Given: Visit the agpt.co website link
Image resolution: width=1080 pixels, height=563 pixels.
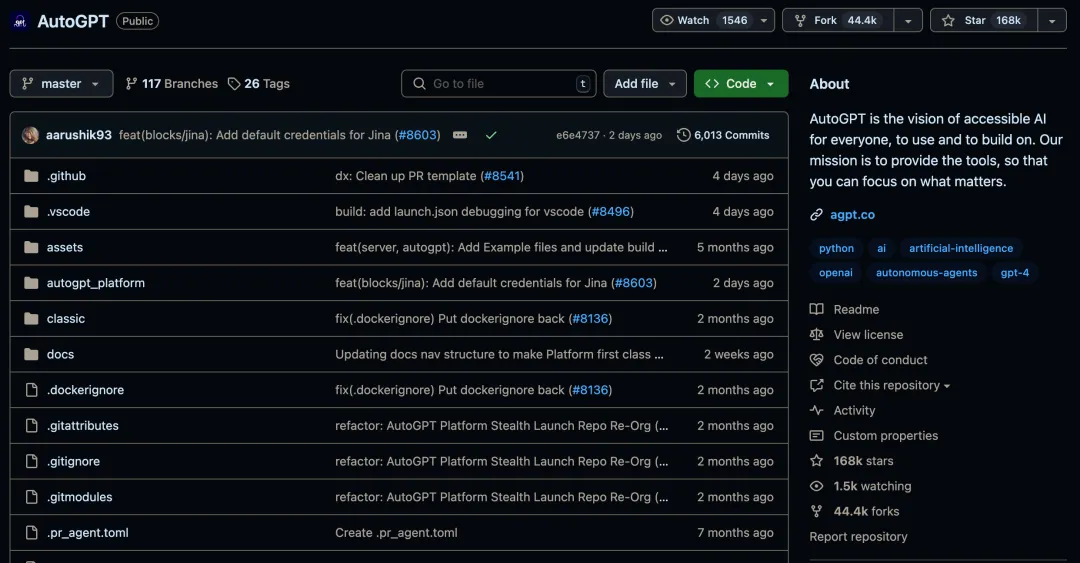Looking at the screenshot, I should [x=852, y=214].
